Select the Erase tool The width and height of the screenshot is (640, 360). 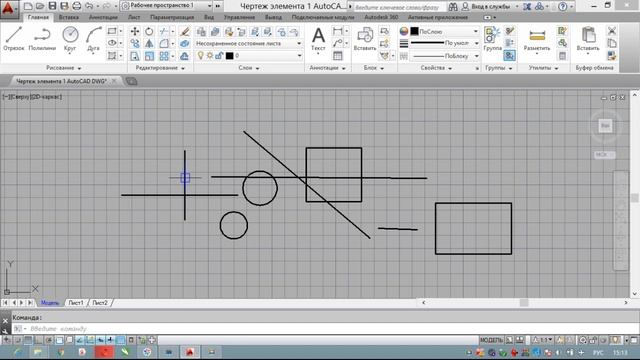184,31
